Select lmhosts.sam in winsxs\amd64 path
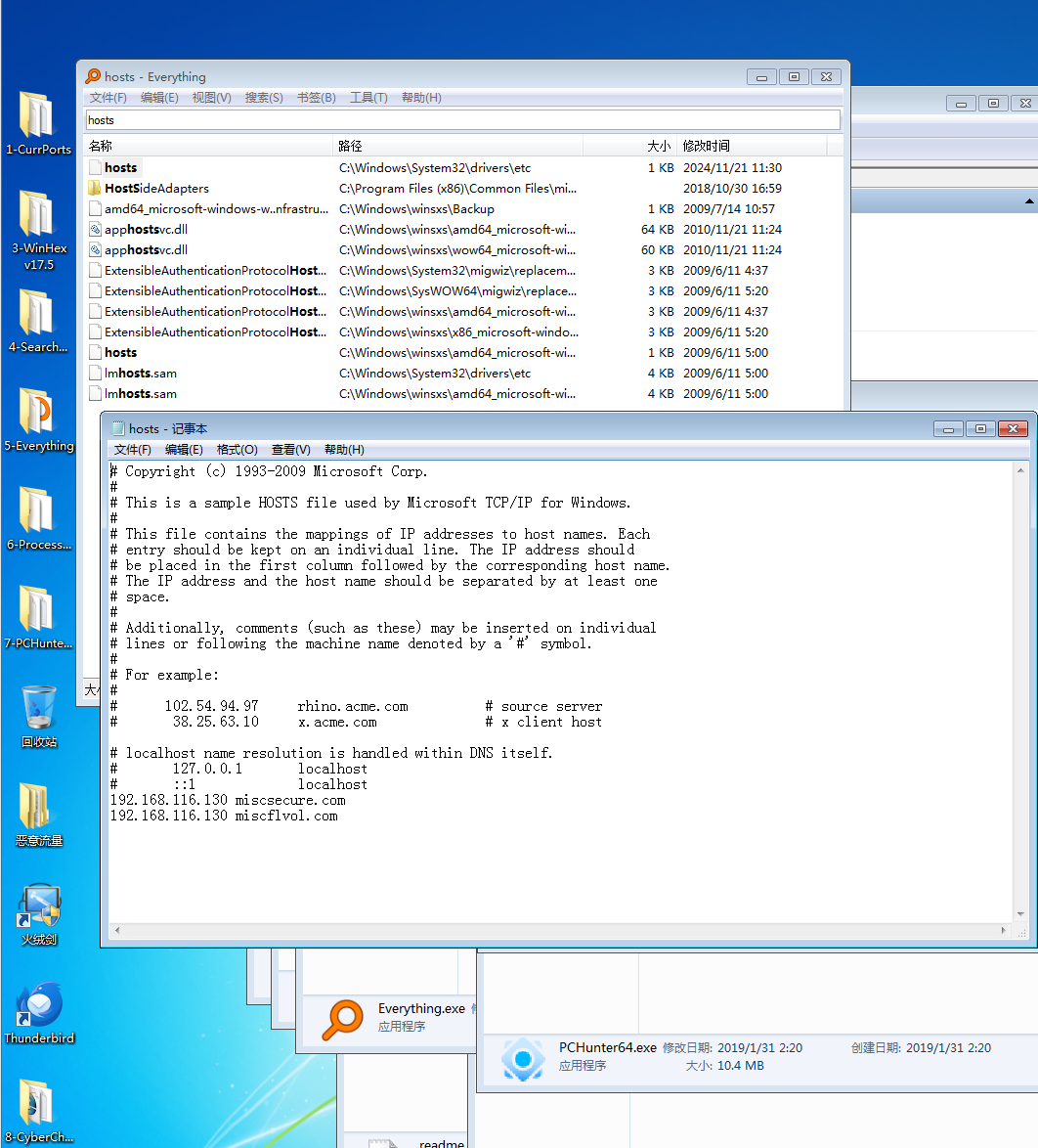The width and height of the screenshot is (1038, 1148). click(x=462, y=393)
